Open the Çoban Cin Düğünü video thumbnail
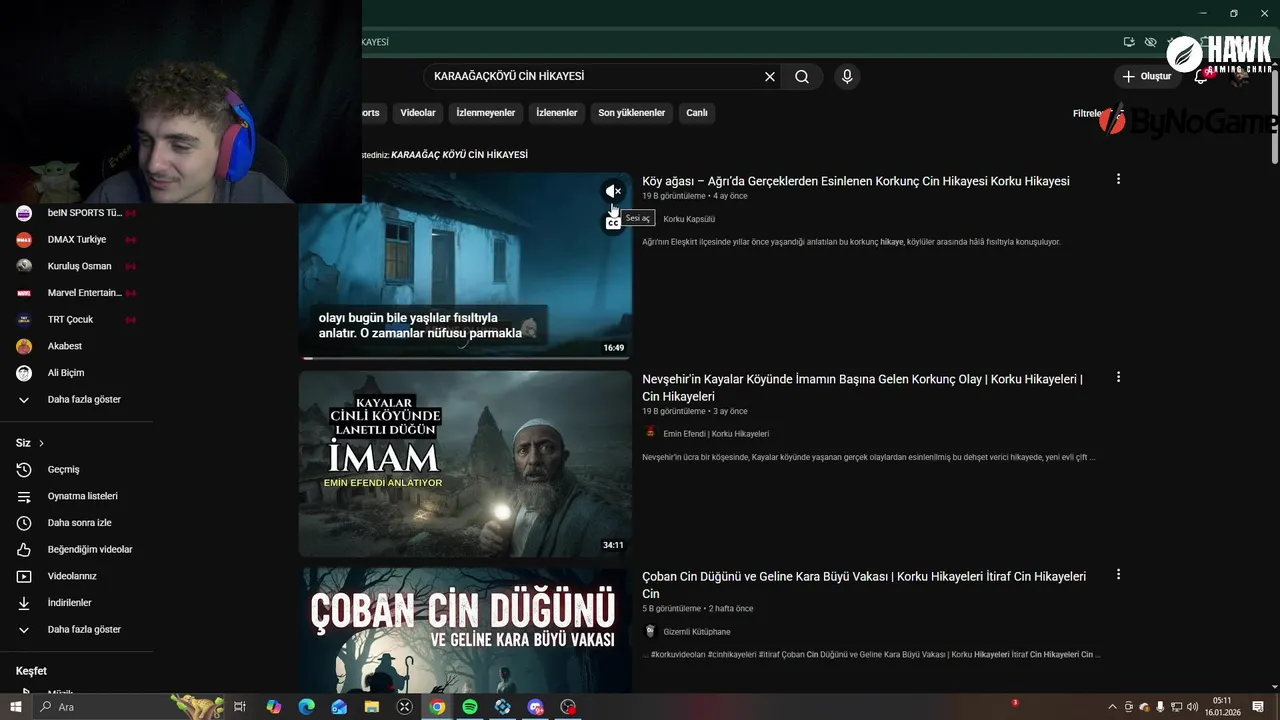 465,631
